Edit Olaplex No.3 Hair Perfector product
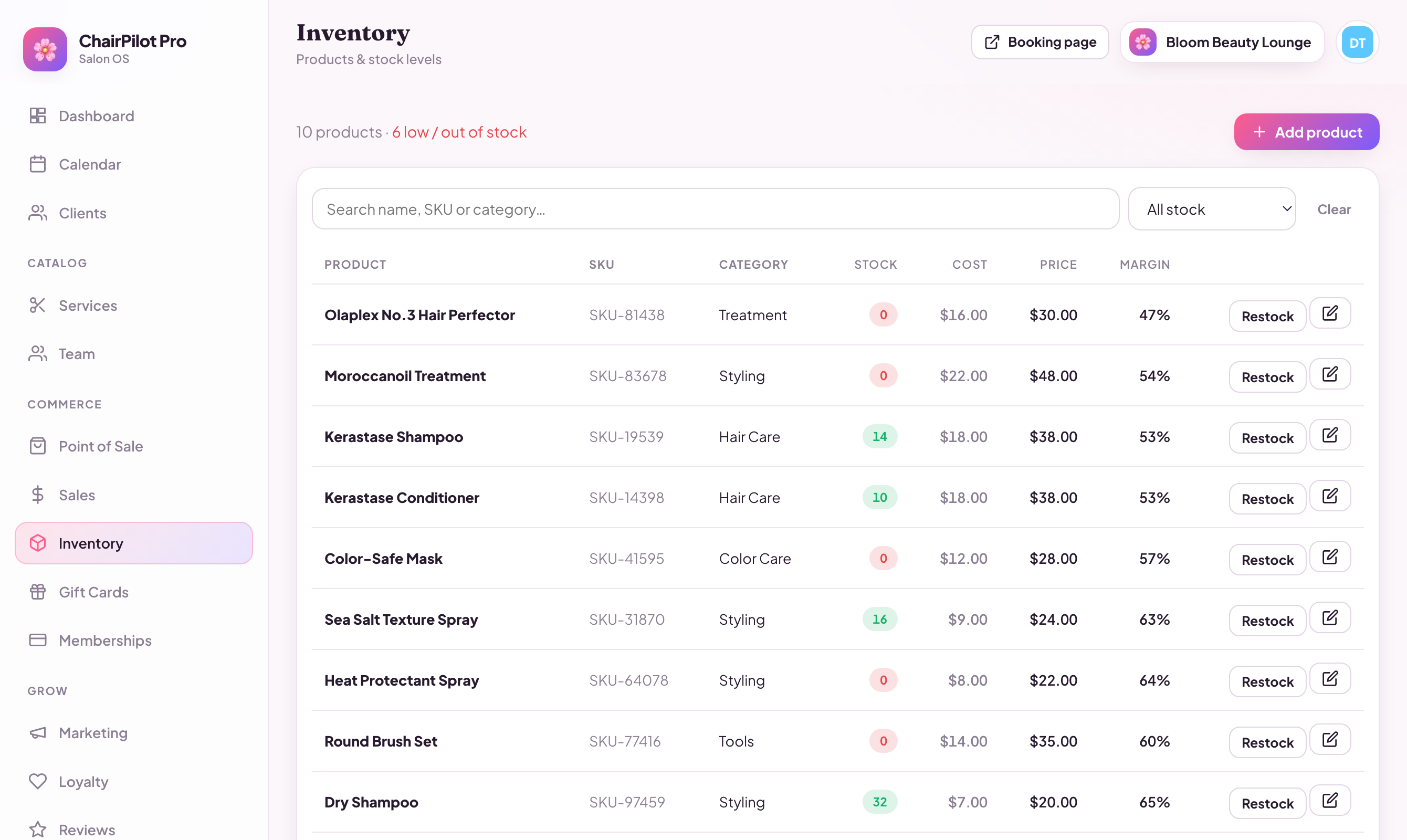The height and width of the screenshot is (840, 1407). (1330, 313)
